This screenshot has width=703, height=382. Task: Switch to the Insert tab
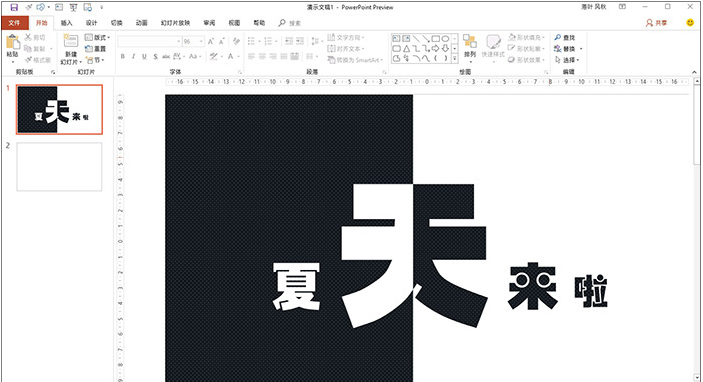click(x=66, y=23)
